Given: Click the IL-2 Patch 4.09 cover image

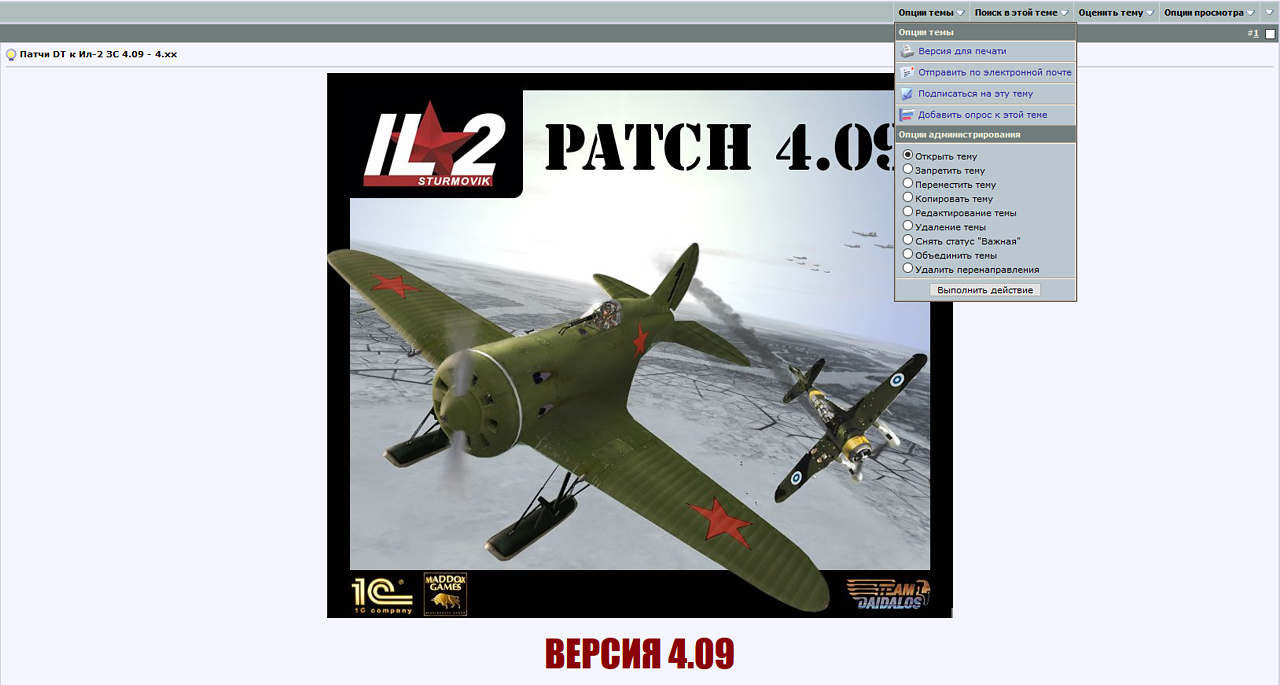Looking at the screenshot, I should [640, 345].
